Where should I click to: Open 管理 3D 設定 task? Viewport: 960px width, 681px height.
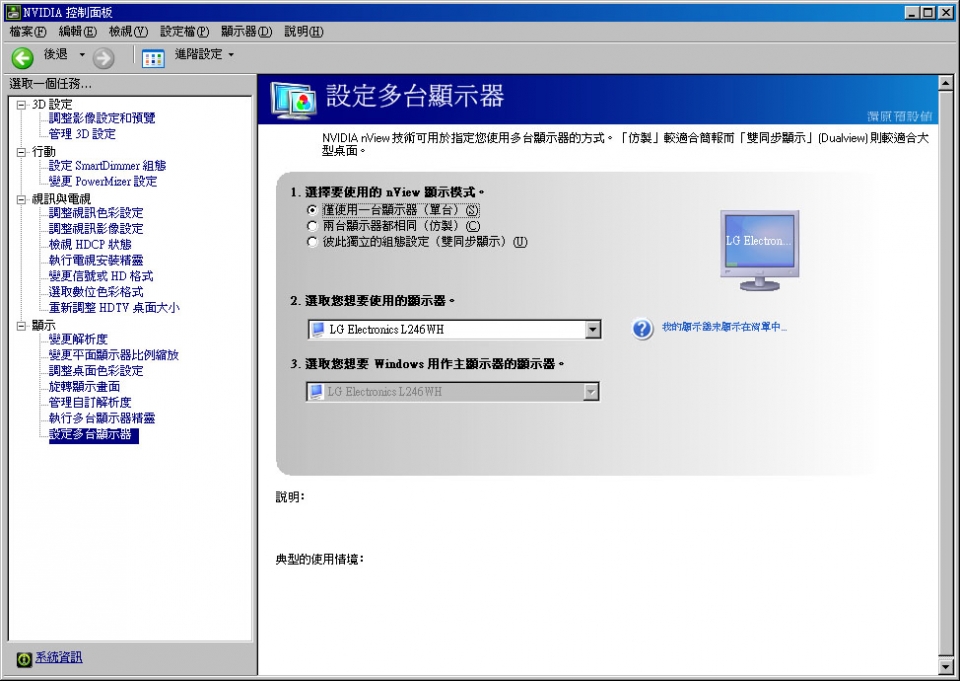(82, 134)
